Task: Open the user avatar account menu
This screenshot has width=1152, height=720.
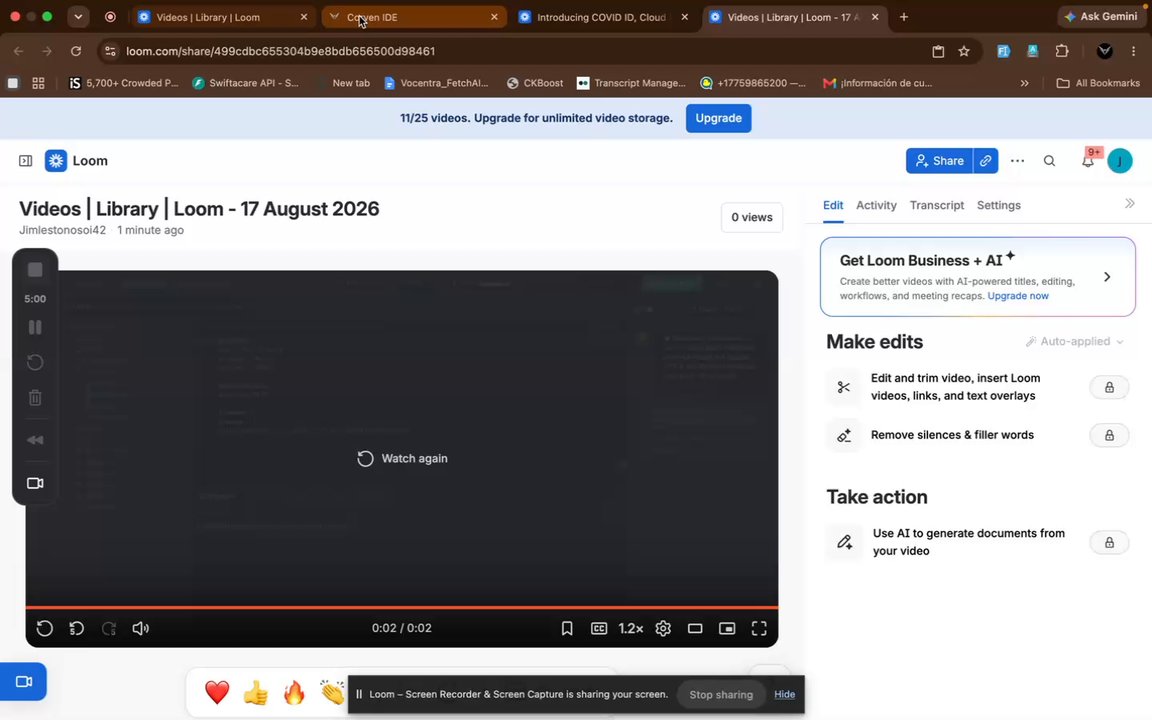Action: (1120, 161)
